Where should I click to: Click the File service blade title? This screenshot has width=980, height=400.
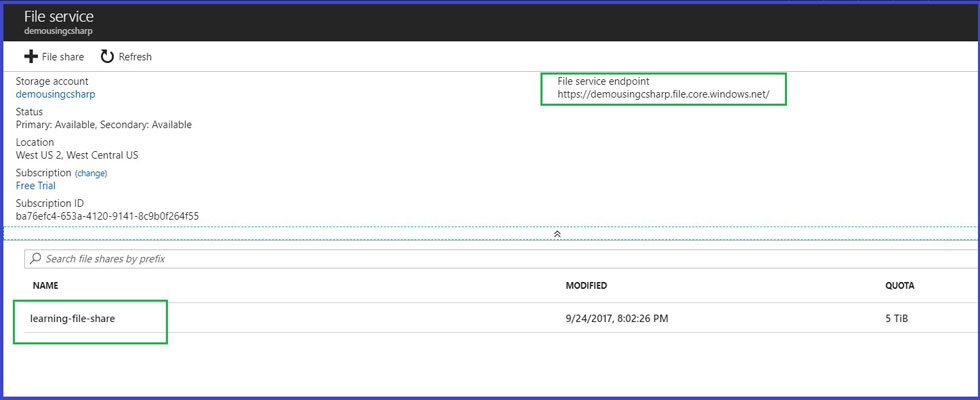tap(59, 17)
